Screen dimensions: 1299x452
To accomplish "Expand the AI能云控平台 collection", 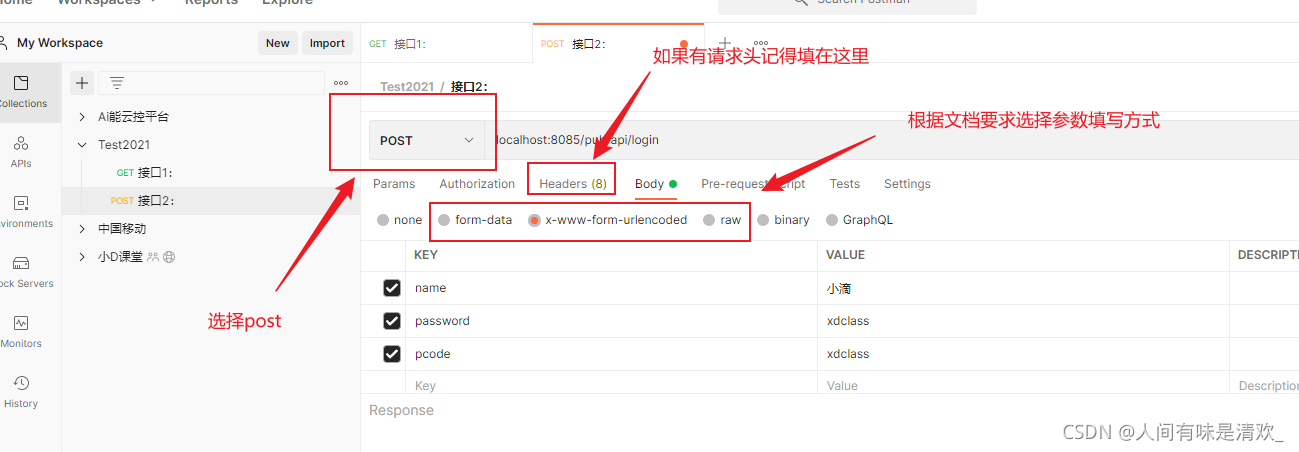I will 82,117.
